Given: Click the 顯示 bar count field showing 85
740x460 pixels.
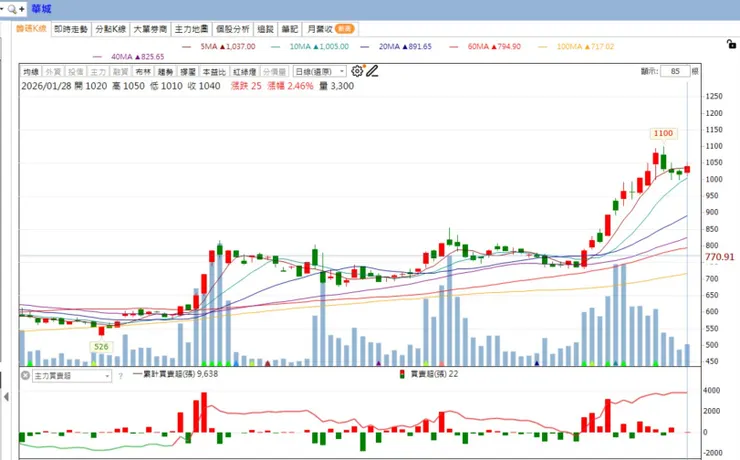Looking at the screenshot, I should click(675, 71).
